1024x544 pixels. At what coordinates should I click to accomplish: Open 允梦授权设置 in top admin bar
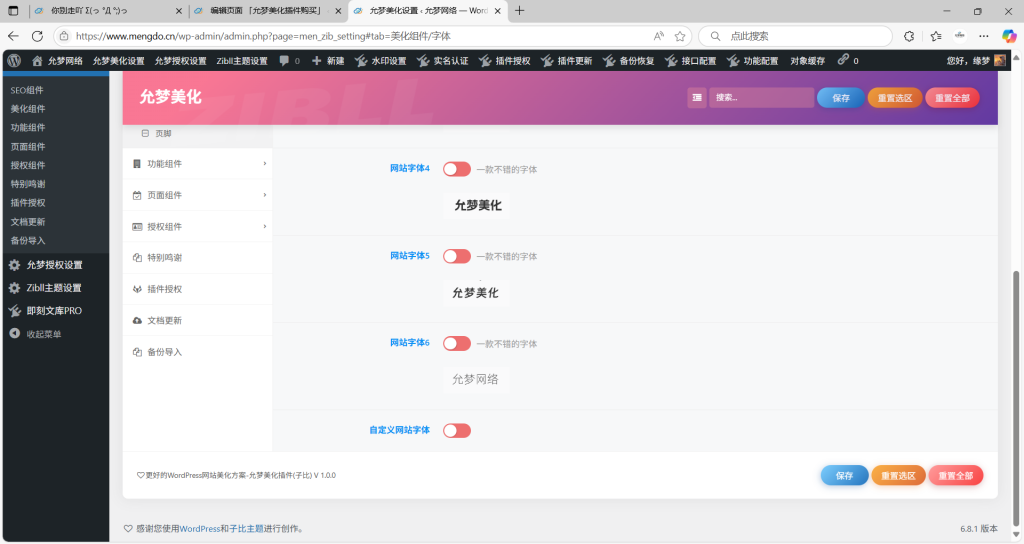[180, 61]
